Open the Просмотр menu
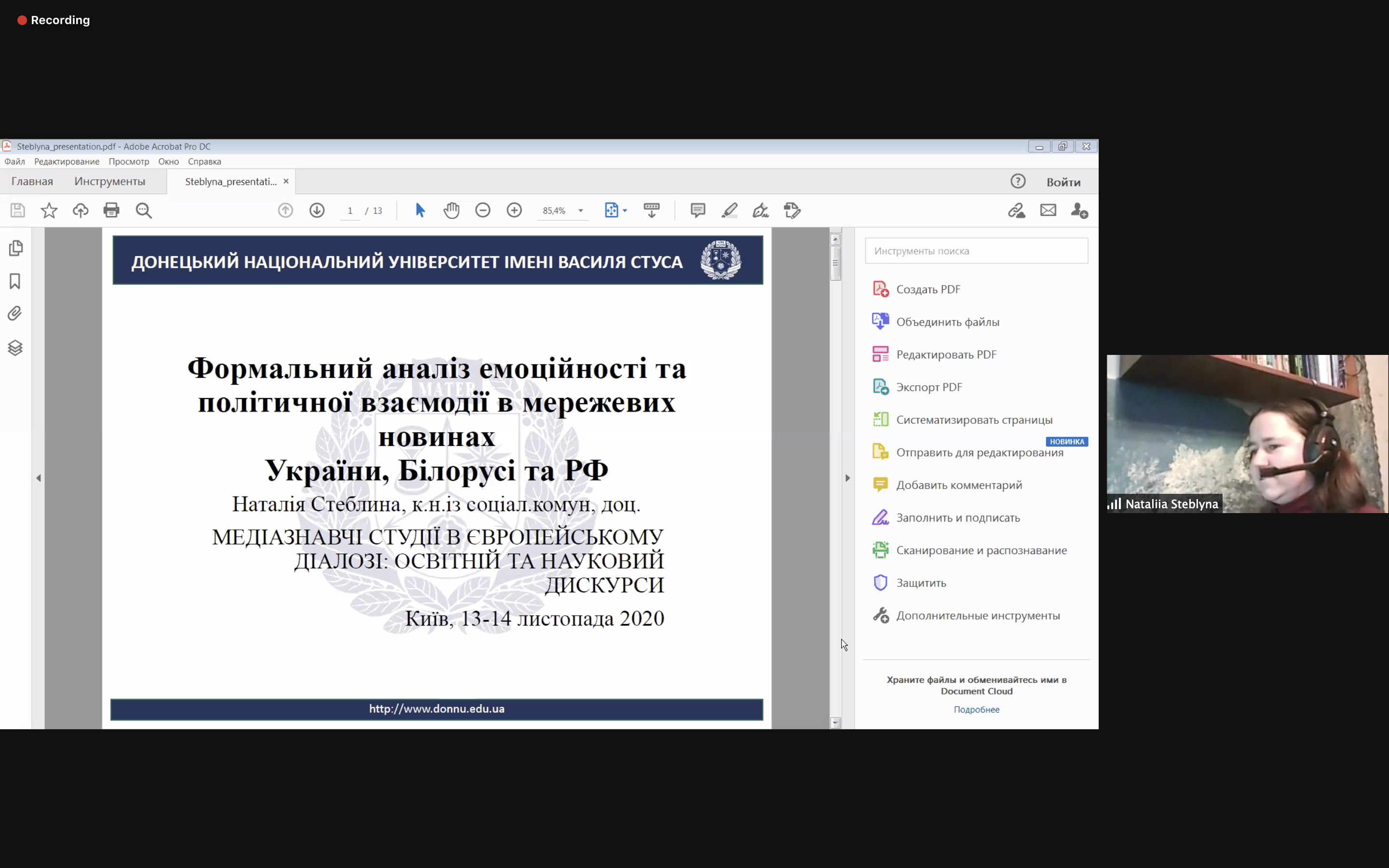 point(129,162)
